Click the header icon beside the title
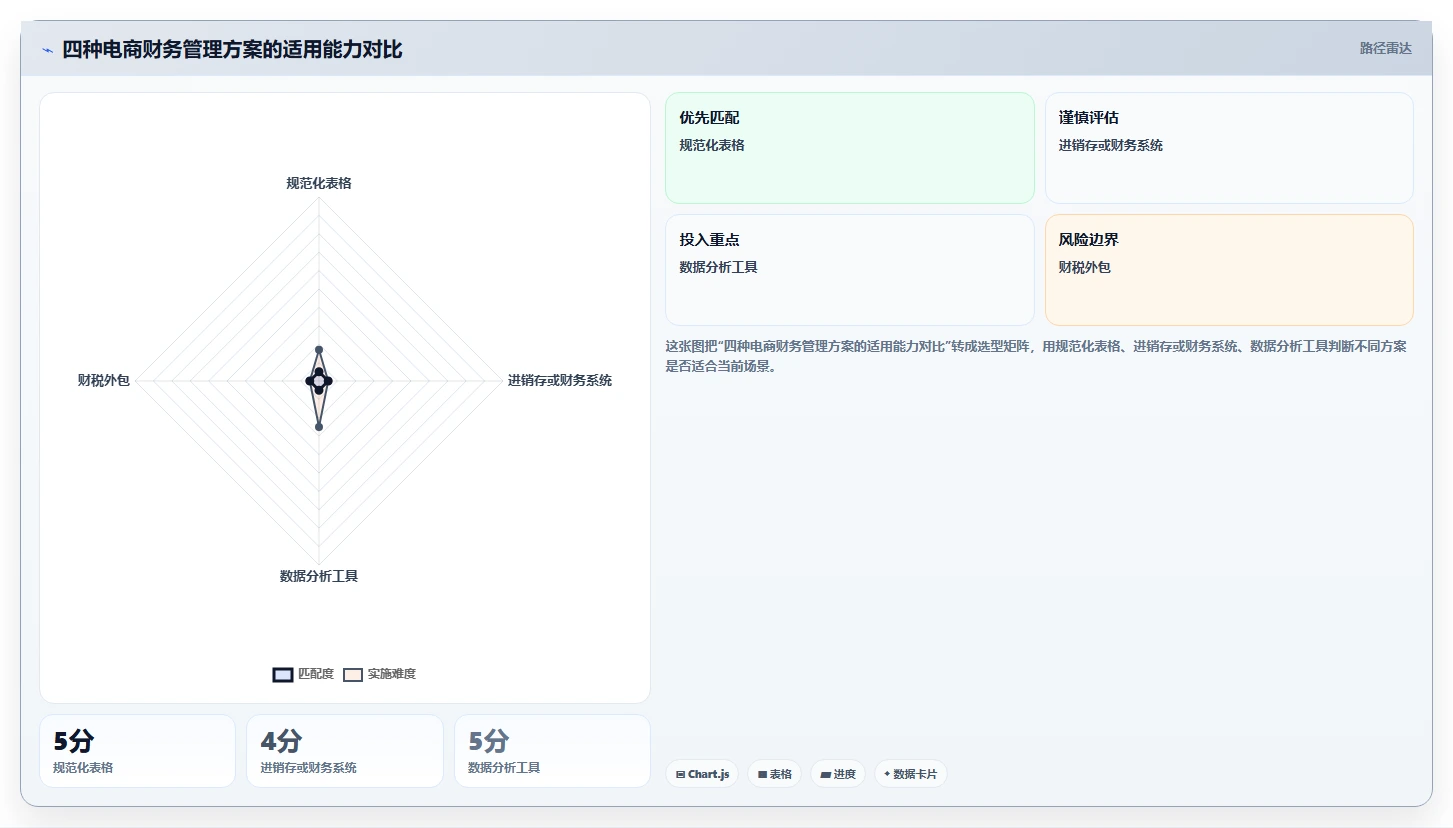1453x828 pixels. pyautogui.click(x=47, y=50)
